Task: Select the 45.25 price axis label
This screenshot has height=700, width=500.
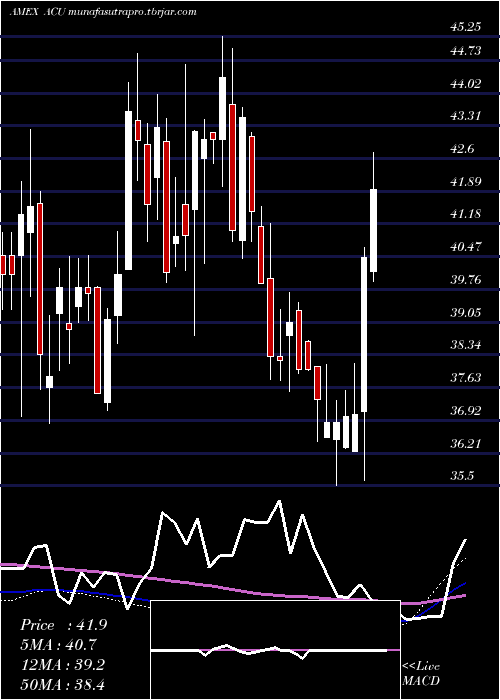Action: coord(466,27)
